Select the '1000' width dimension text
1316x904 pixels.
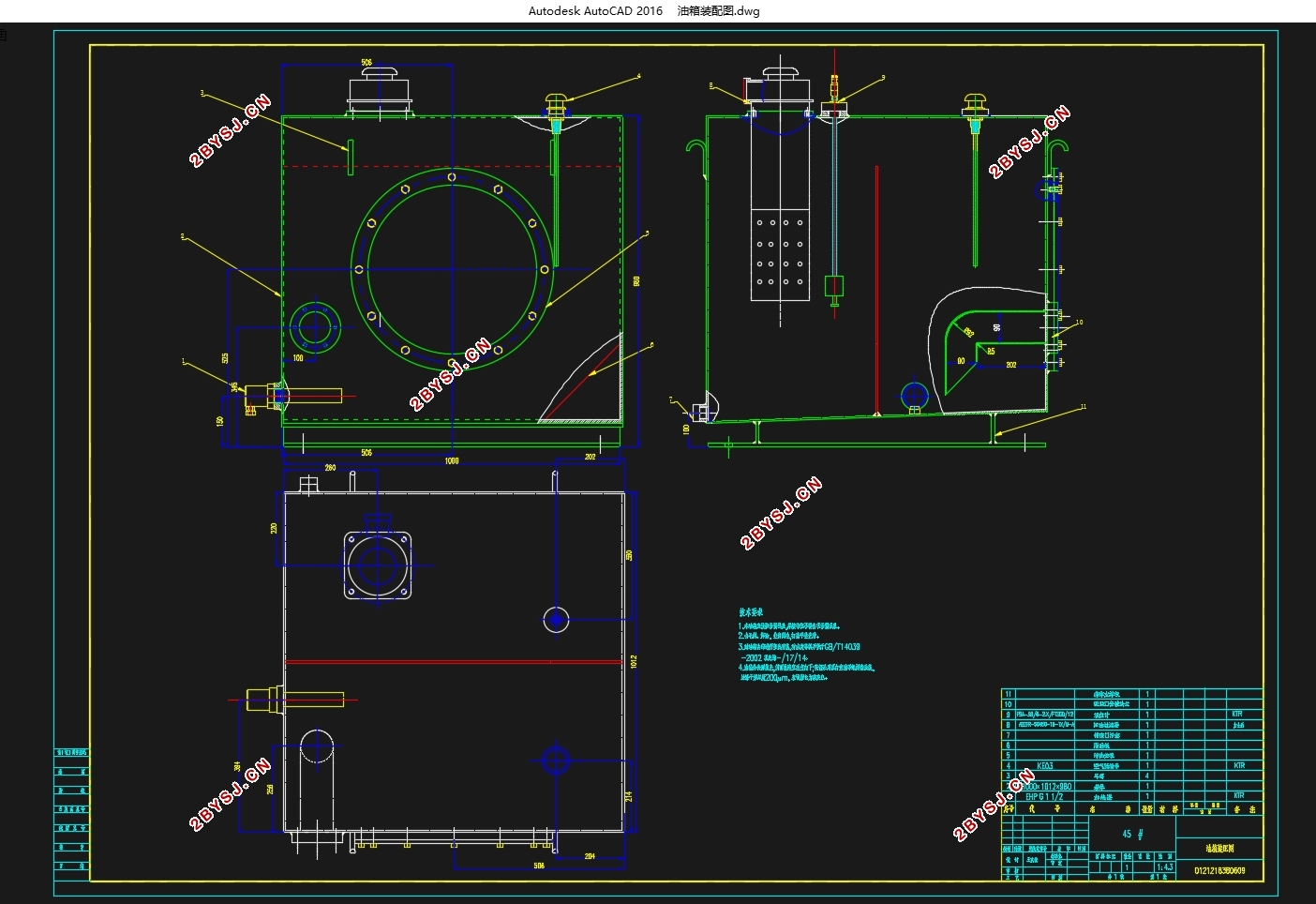pyautogui.click(x=452, y=460)
